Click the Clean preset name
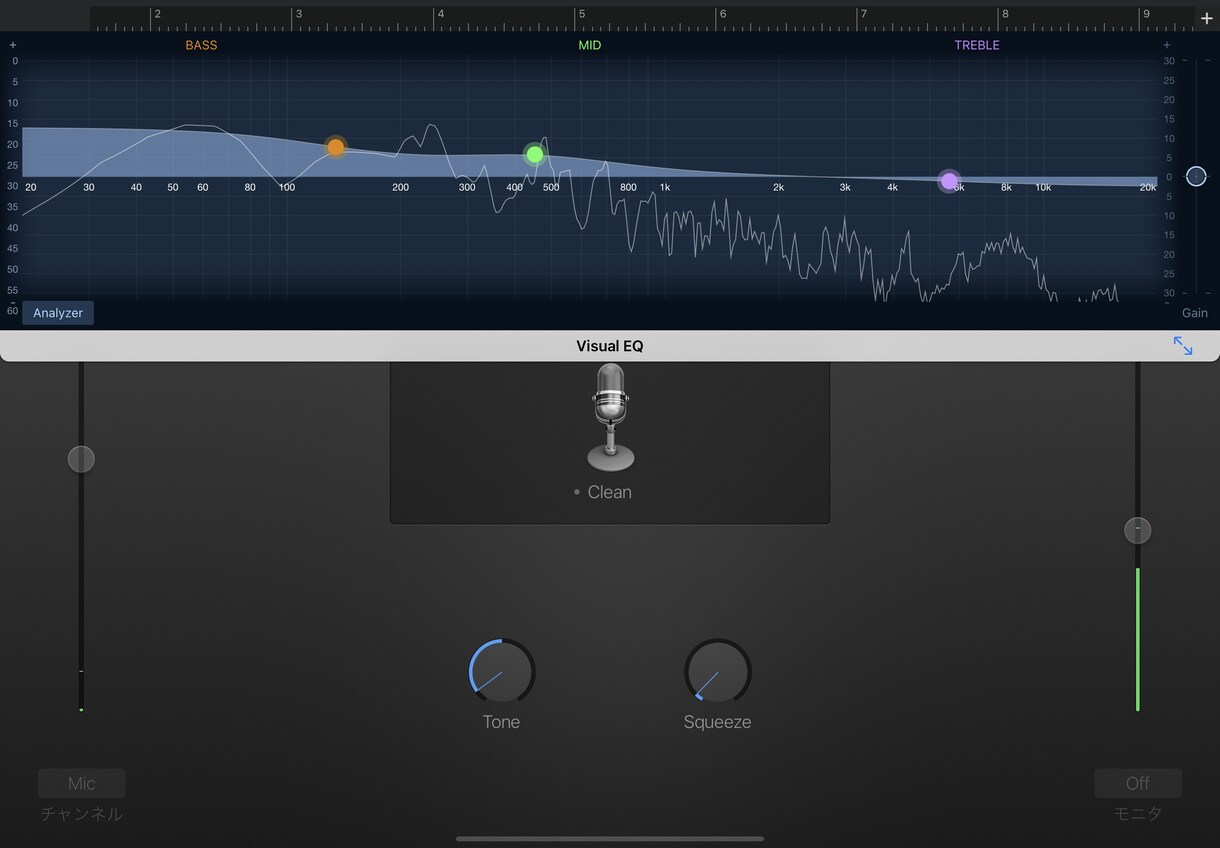This screenshot has width=1220, height=848. click(609, 492)
